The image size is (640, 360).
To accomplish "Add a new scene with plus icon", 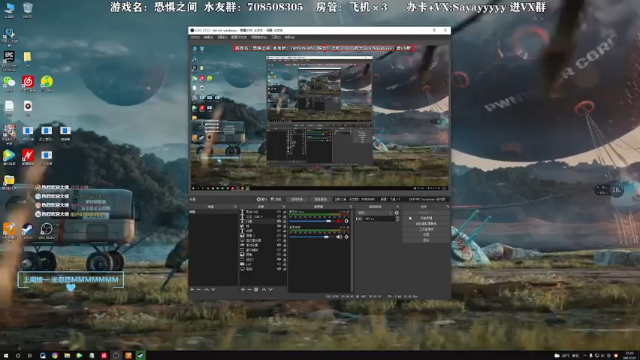I will click(x=192, y=289).
